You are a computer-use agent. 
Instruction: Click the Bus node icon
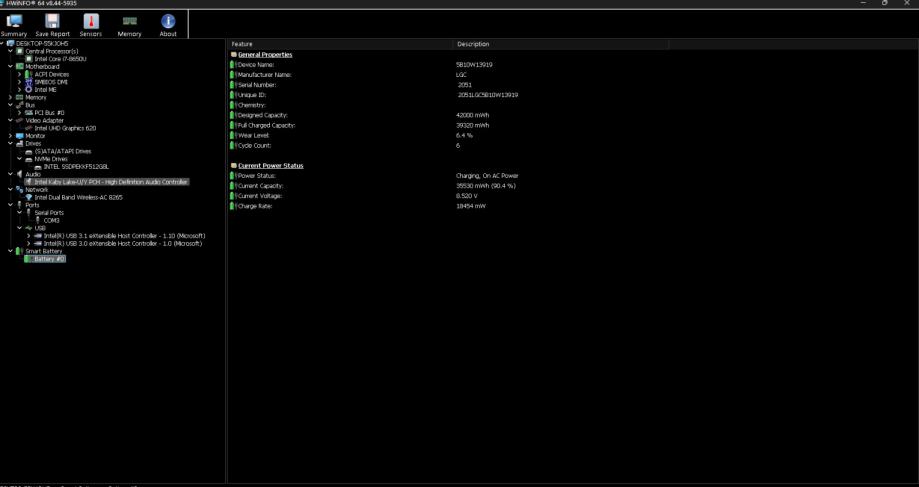coord(20,105)
